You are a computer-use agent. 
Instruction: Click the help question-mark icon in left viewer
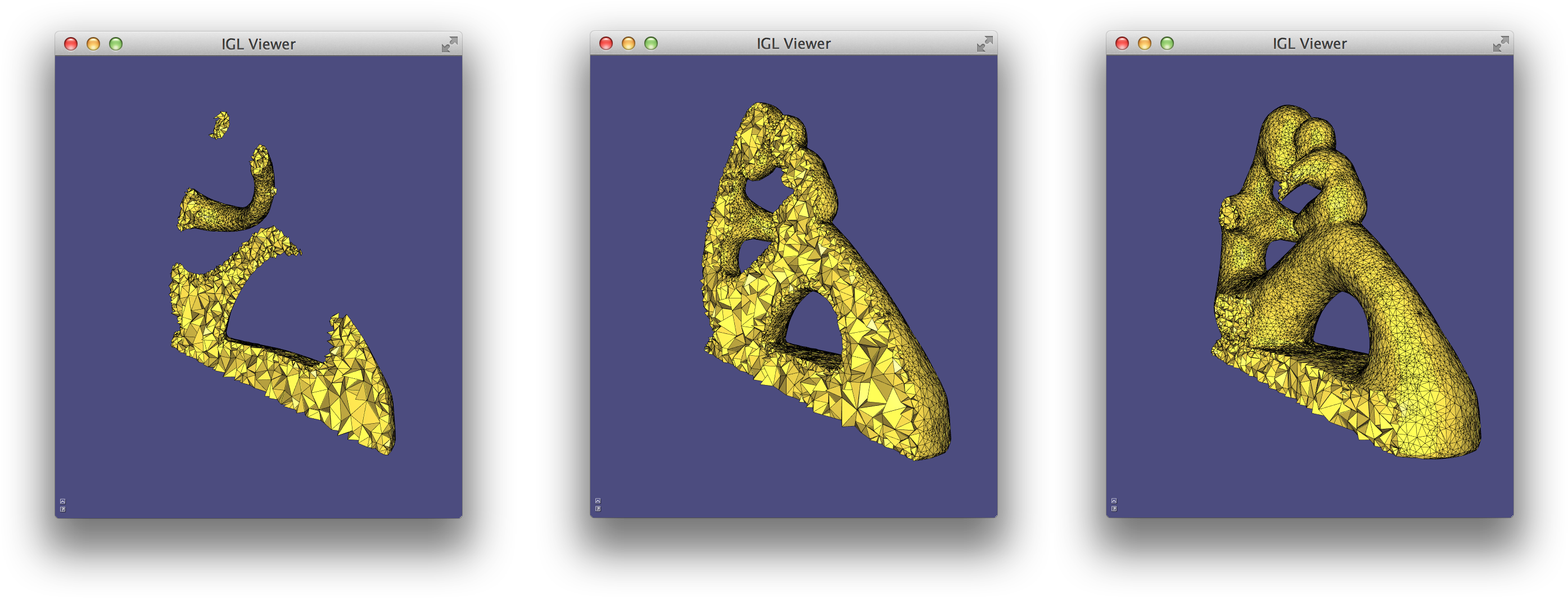point(63,509)
